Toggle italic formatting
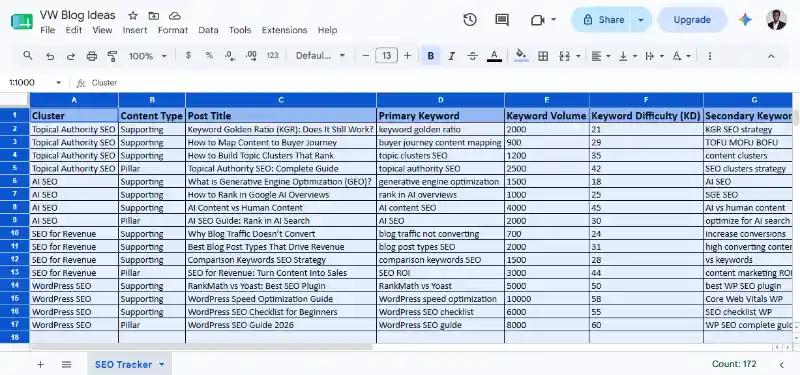 point(452,56)
